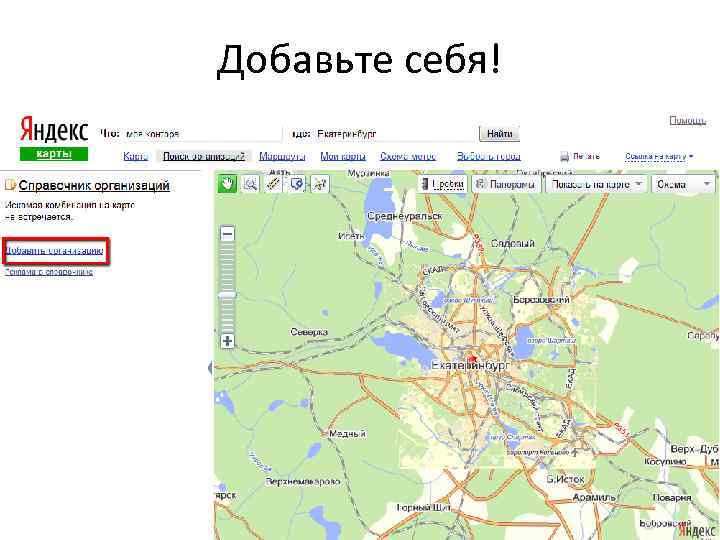This screenshot has width=720, height=540.
Task: Click the Среднеуральск label on the map
Action: (x=405, y=216)
